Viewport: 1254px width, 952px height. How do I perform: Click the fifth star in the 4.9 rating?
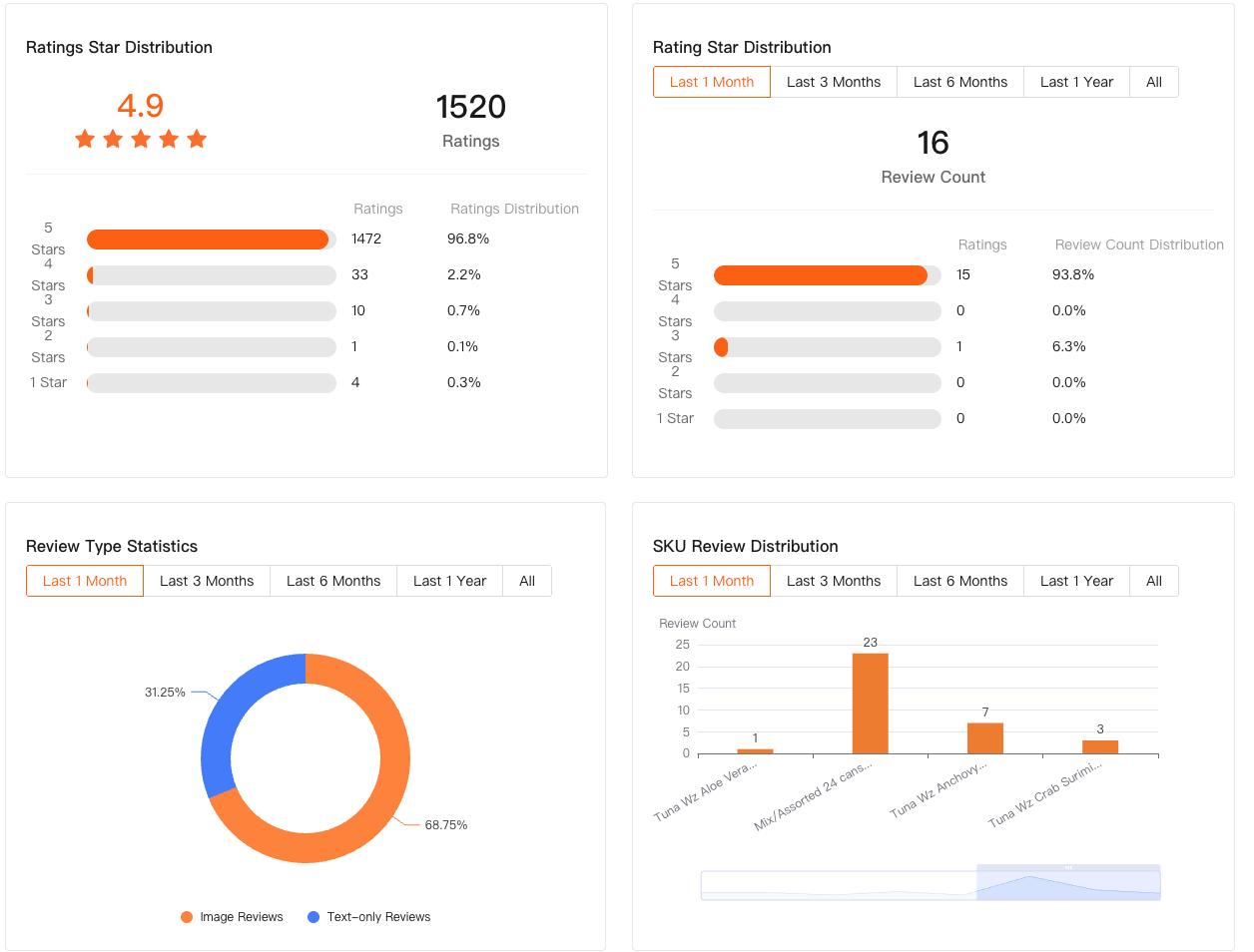(x=197, y=139)
